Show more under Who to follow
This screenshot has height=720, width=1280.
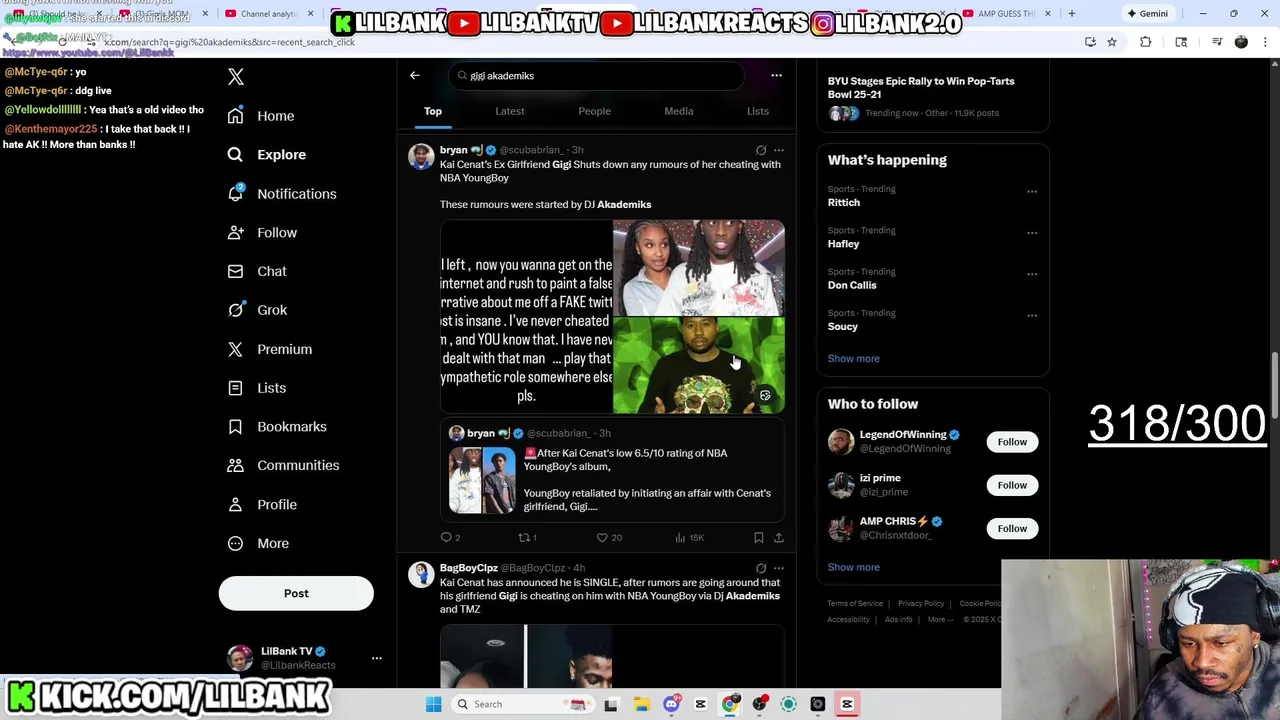[854, 567]
